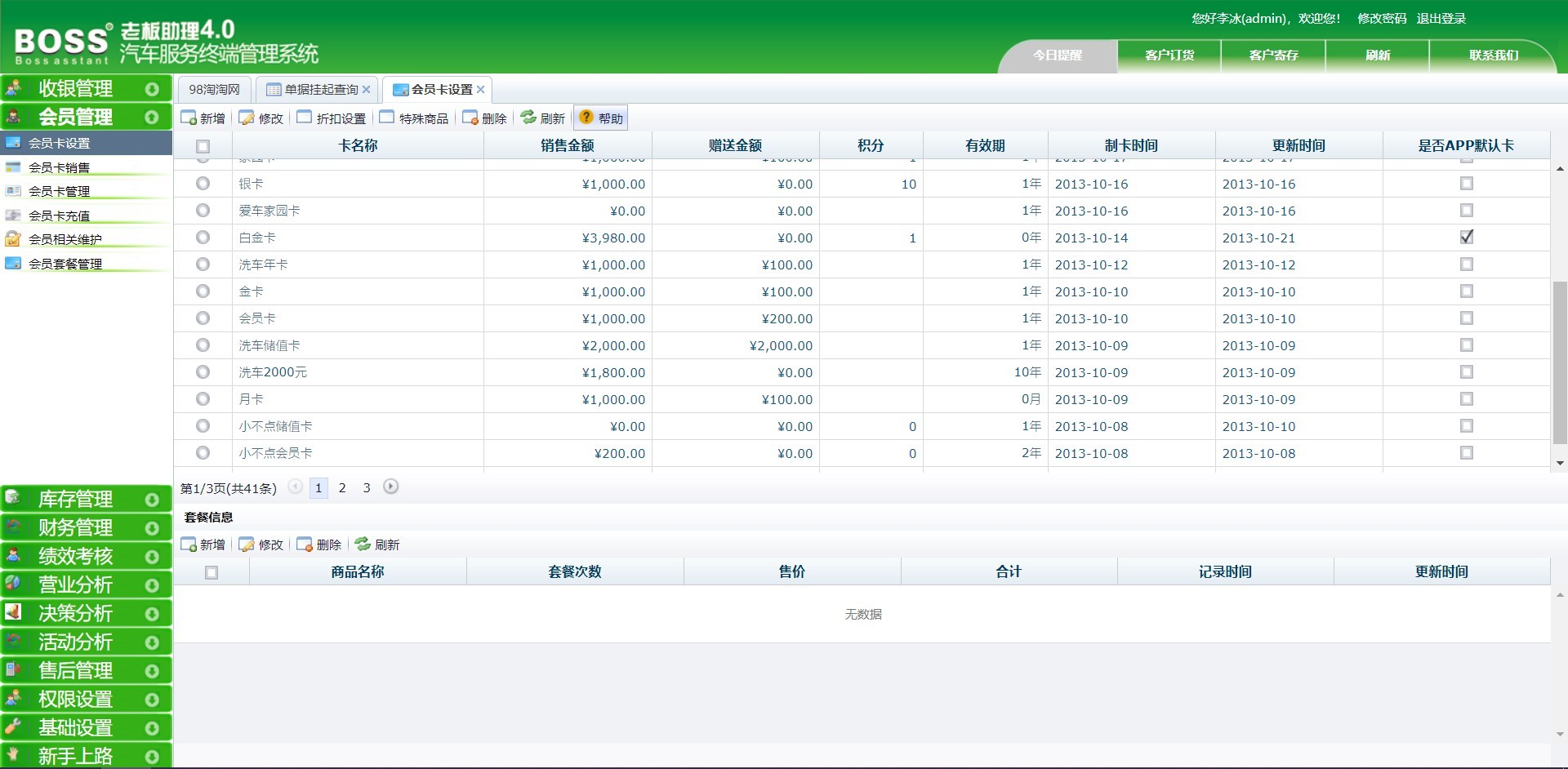
Task: Open 会员相关维护 in the sidebar
Action: [x=86, y=239]
